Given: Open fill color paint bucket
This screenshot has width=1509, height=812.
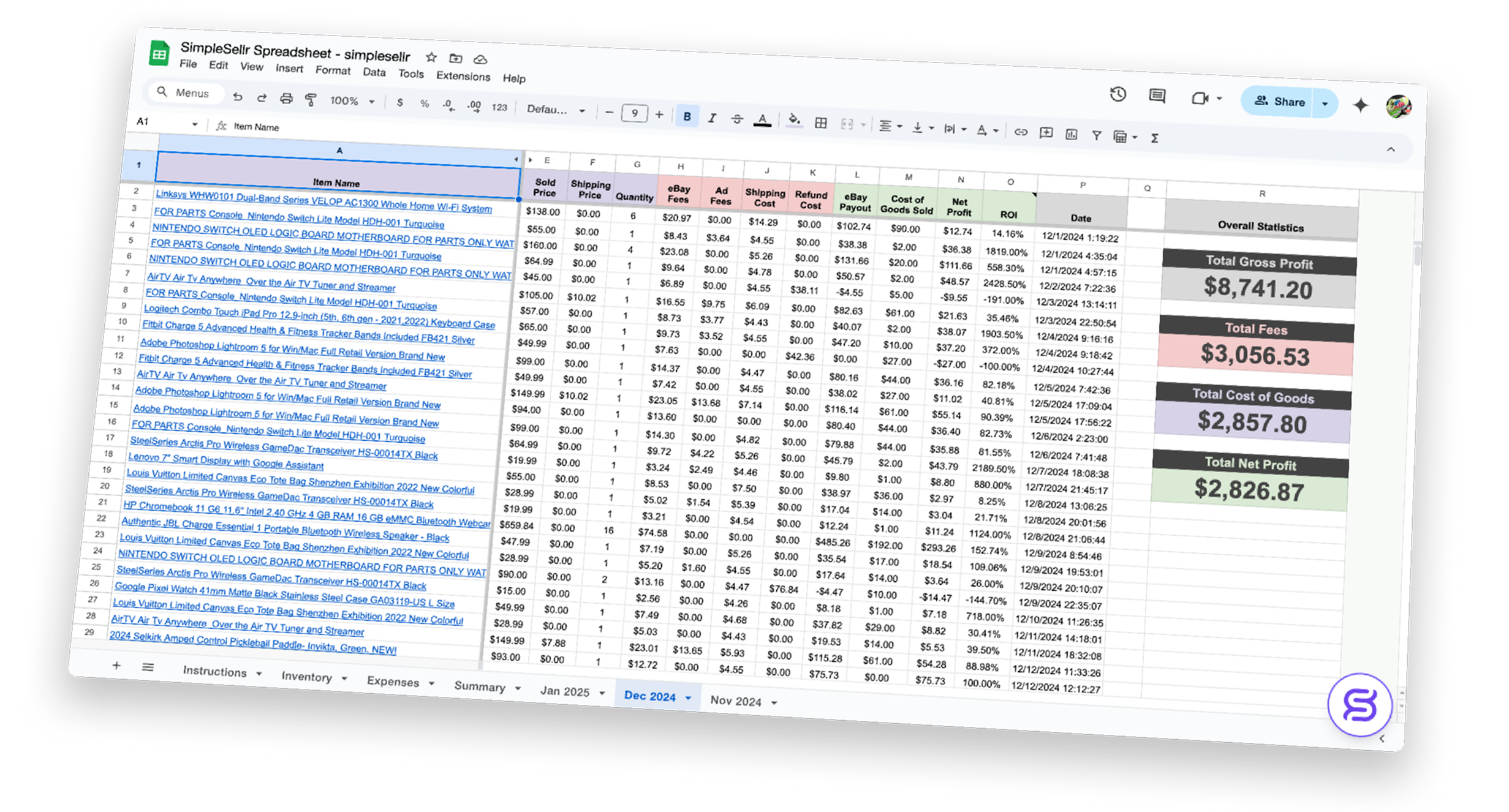Looking at the screenshot, I should click(x=794, y=121).
